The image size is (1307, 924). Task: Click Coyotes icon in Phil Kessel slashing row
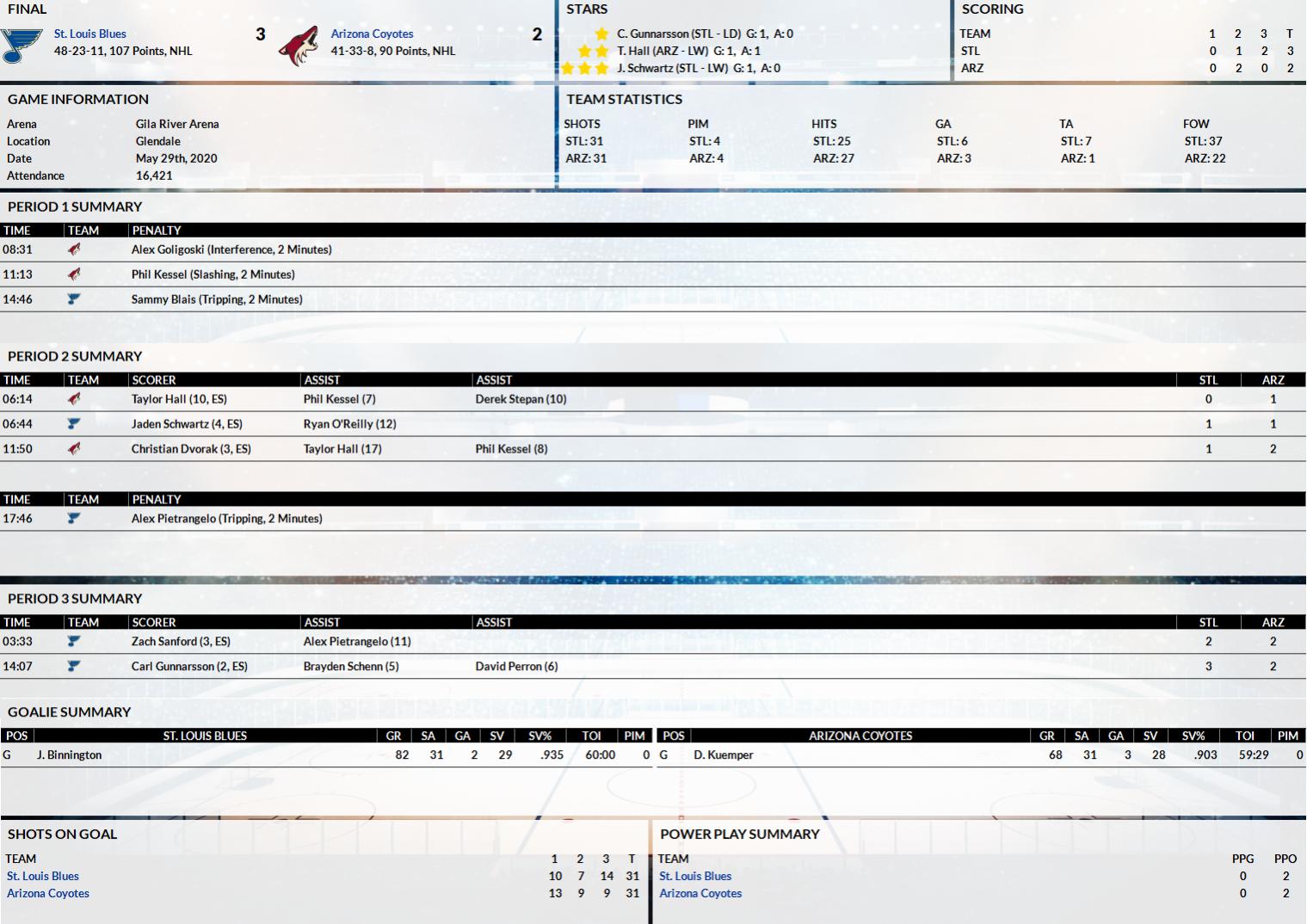(74, 274)
